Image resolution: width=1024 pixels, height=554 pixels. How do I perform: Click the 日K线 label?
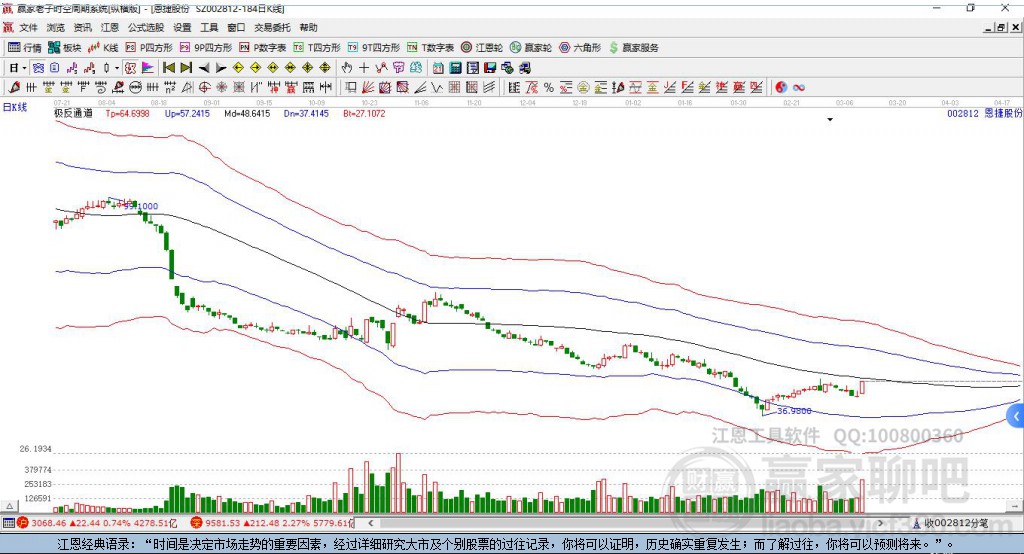(x=15, y=107)
